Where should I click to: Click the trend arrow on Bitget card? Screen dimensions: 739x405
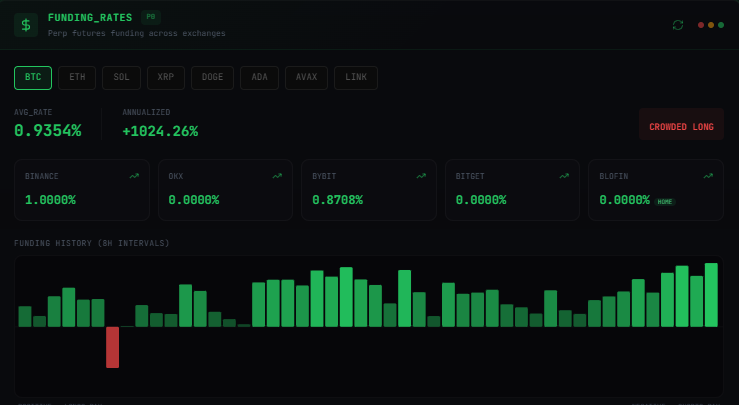click(564, 176)
